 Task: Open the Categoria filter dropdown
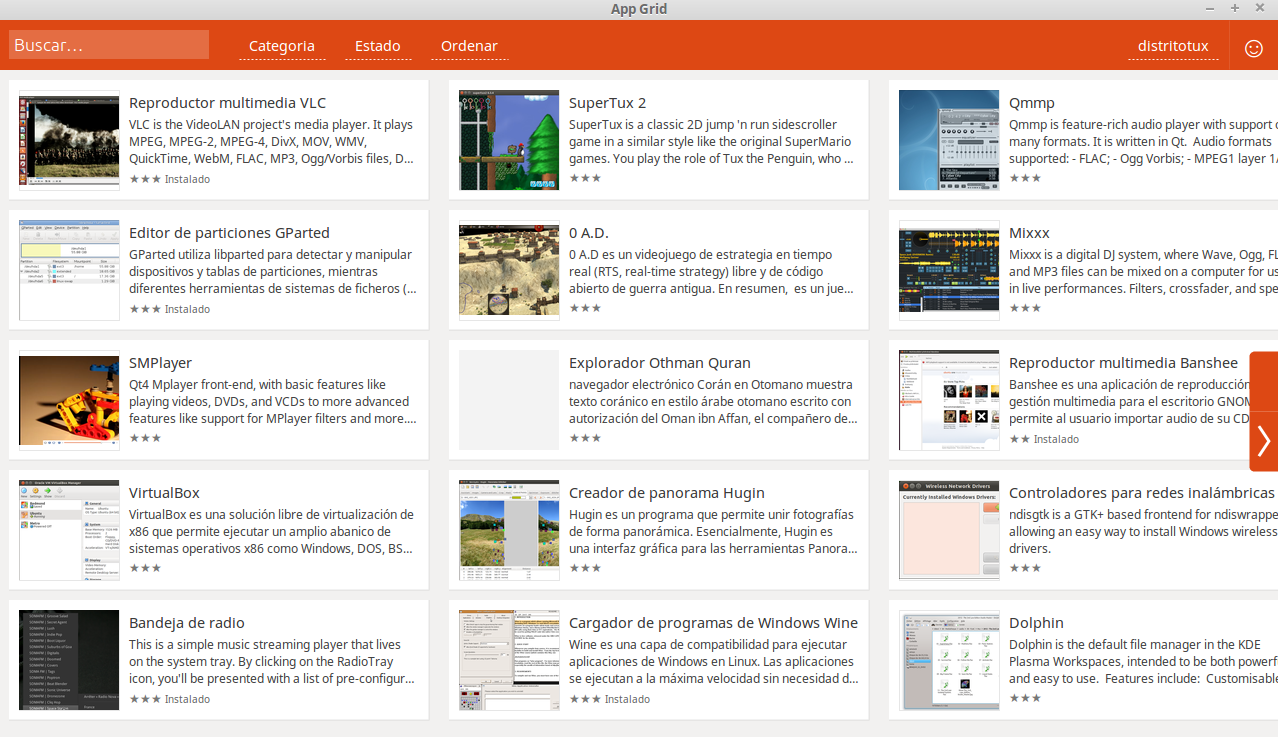pos(281,46)
